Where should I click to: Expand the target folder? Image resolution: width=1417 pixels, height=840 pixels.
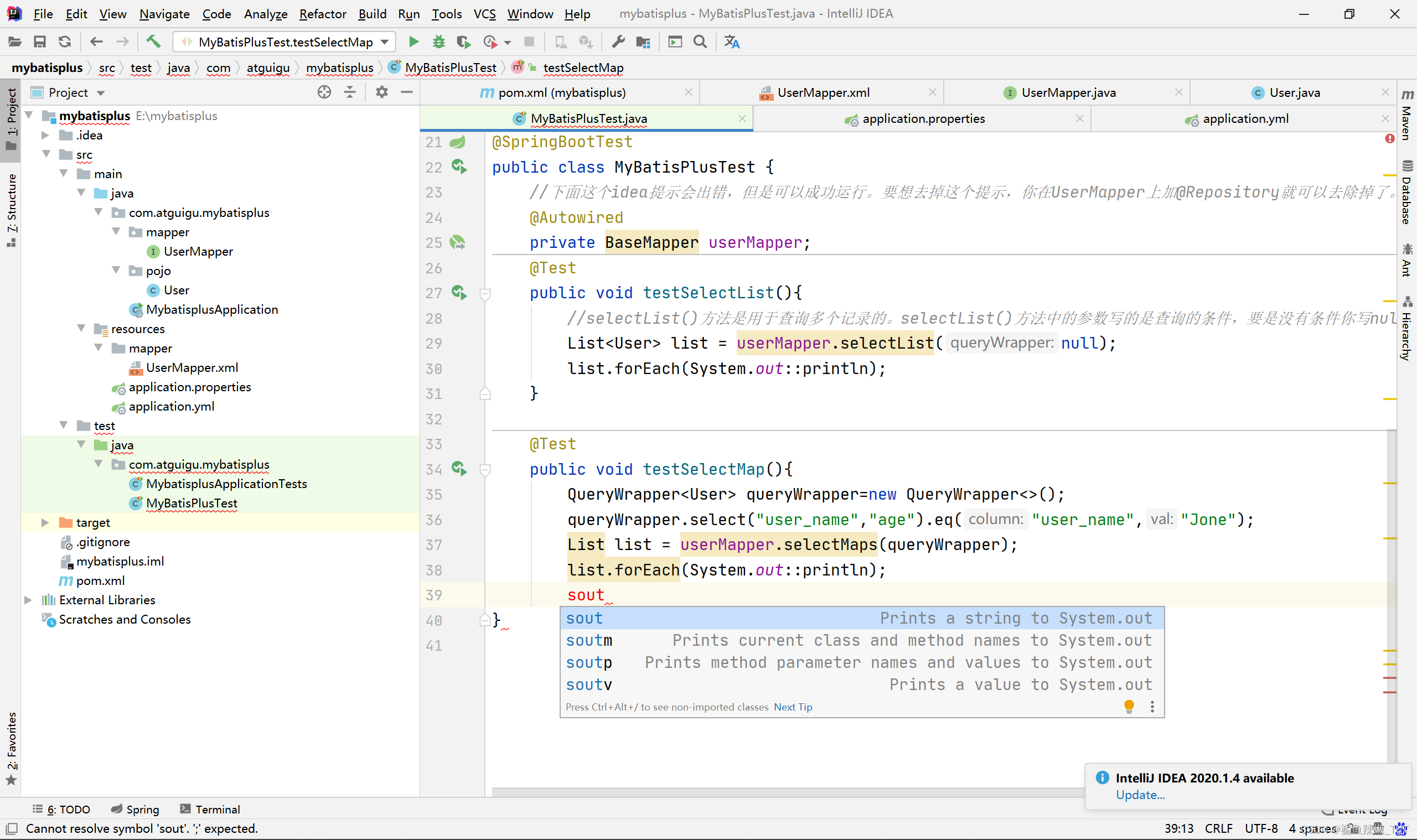[45, 522]
